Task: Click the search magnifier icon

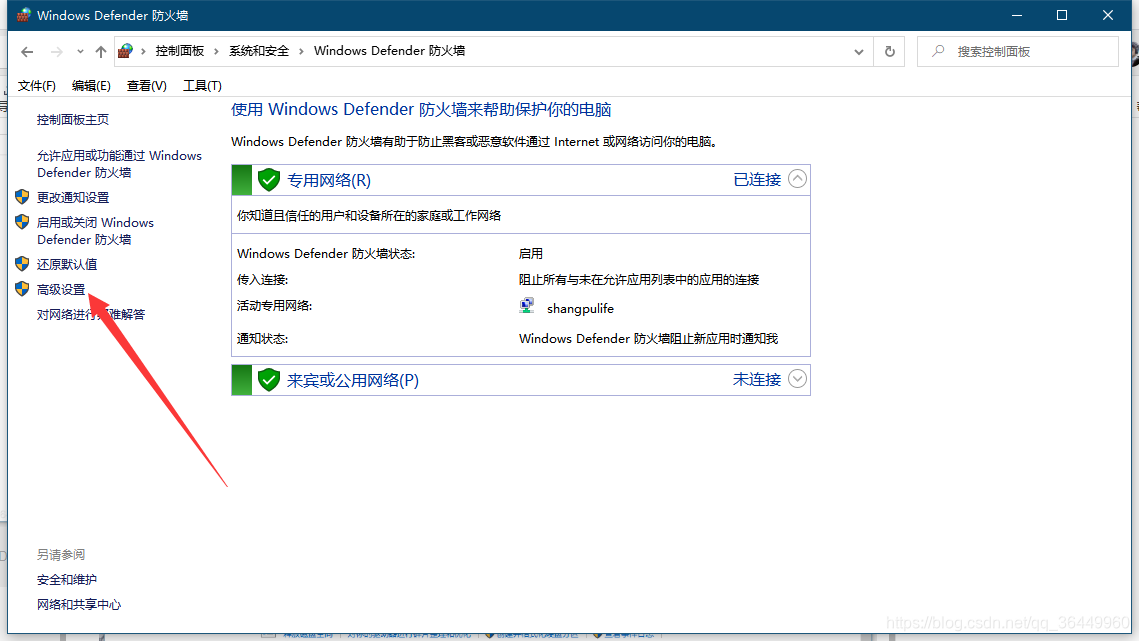Action: [x=939, y=52]
